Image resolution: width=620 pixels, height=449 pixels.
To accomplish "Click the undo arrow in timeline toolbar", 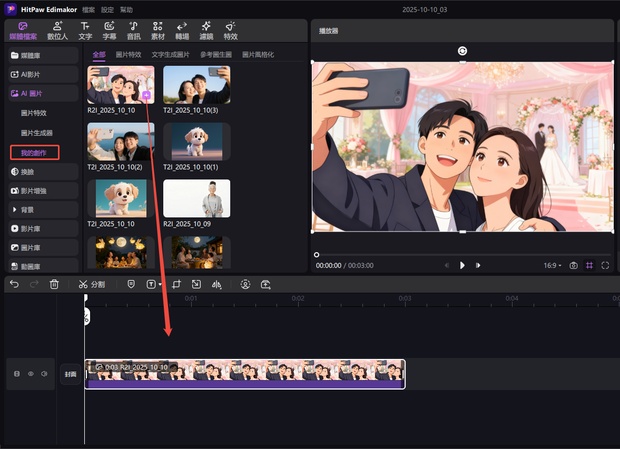I will click(x=14, y=284).
